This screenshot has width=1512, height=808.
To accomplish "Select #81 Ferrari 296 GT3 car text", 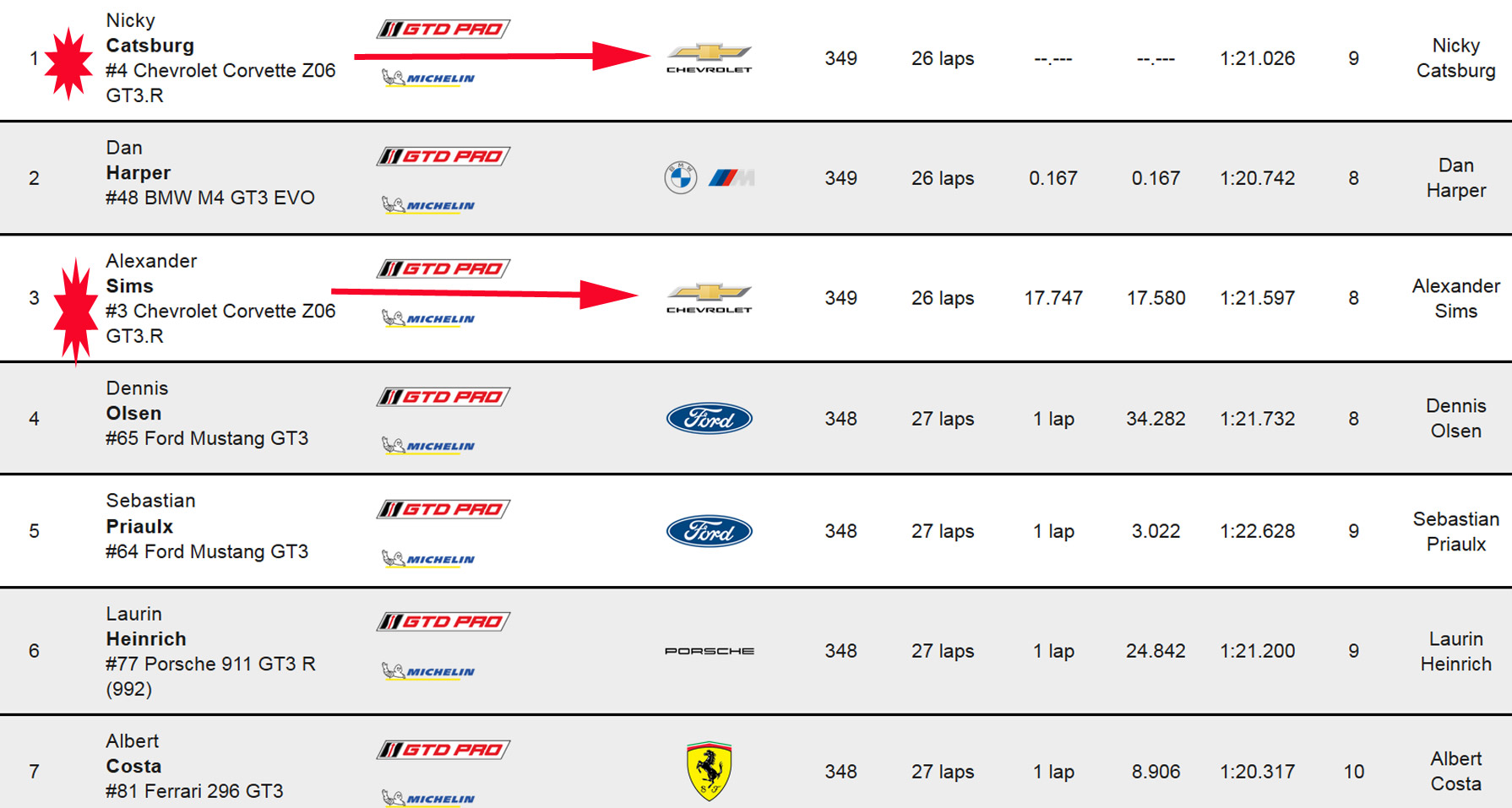I will [194, 791].
